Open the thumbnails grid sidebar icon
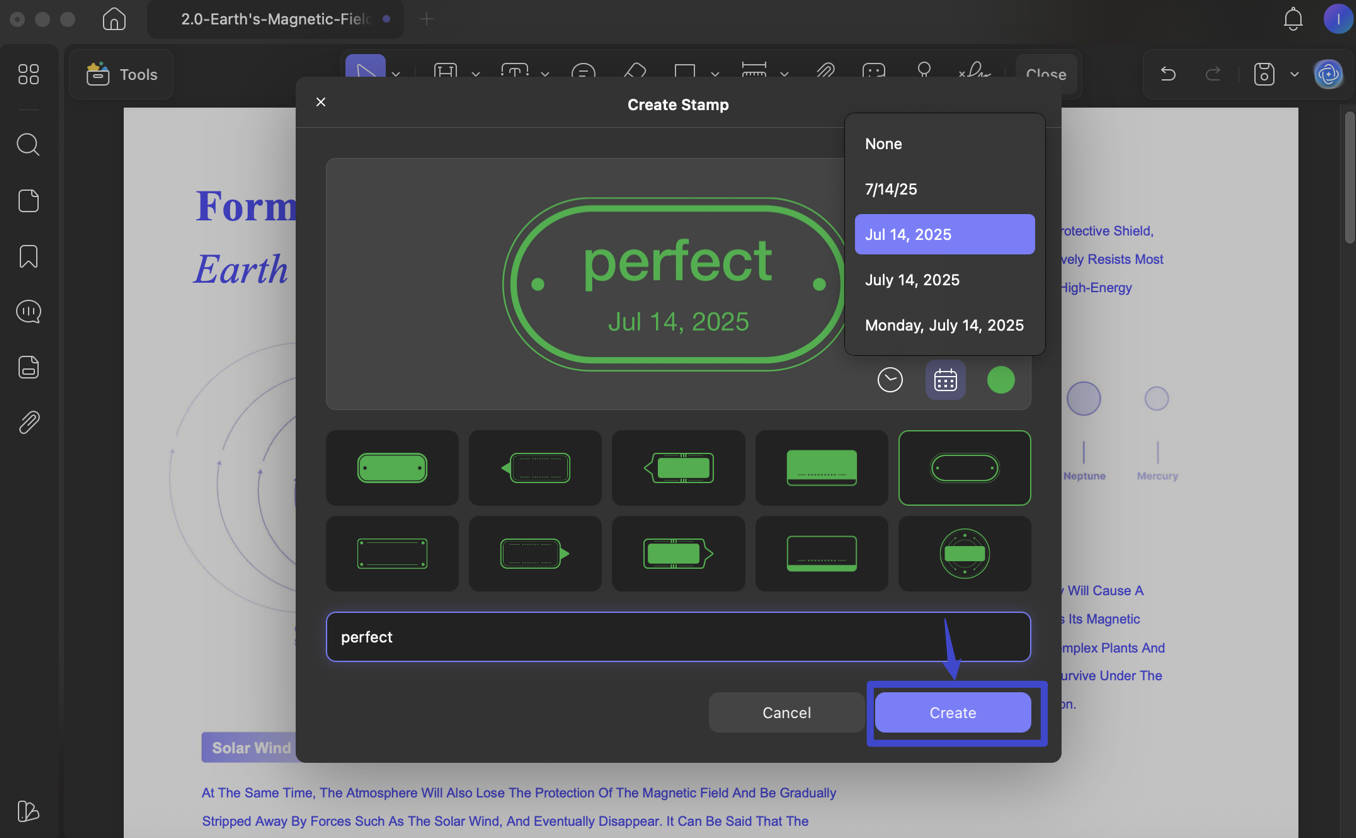Viewport: 1356px width, 838px height. [29, 74]
